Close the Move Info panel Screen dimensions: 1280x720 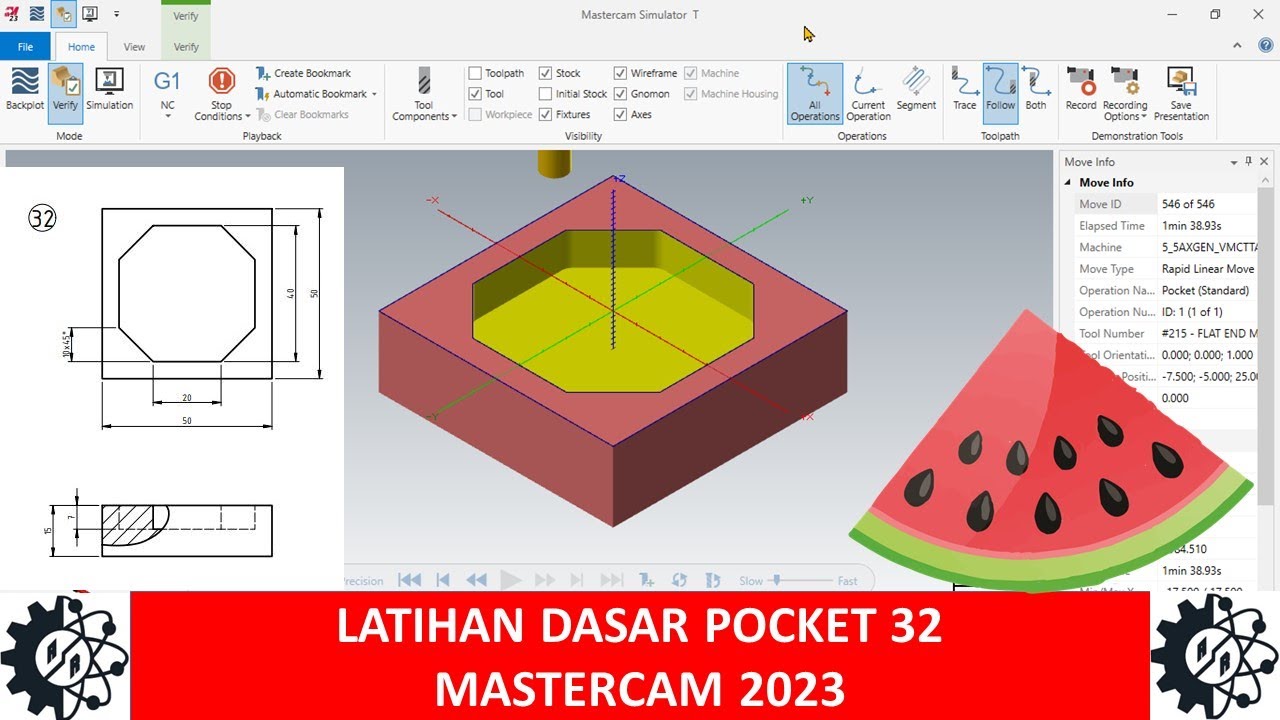click(1264, 161)
